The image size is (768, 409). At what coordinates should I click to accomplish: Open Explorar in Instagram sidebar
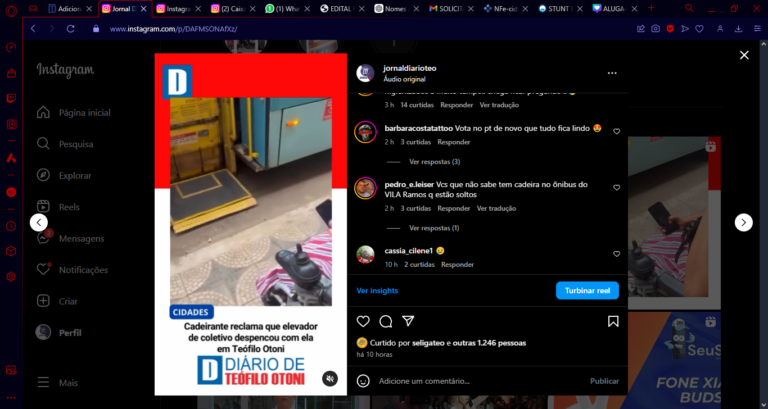coord(64,175)
